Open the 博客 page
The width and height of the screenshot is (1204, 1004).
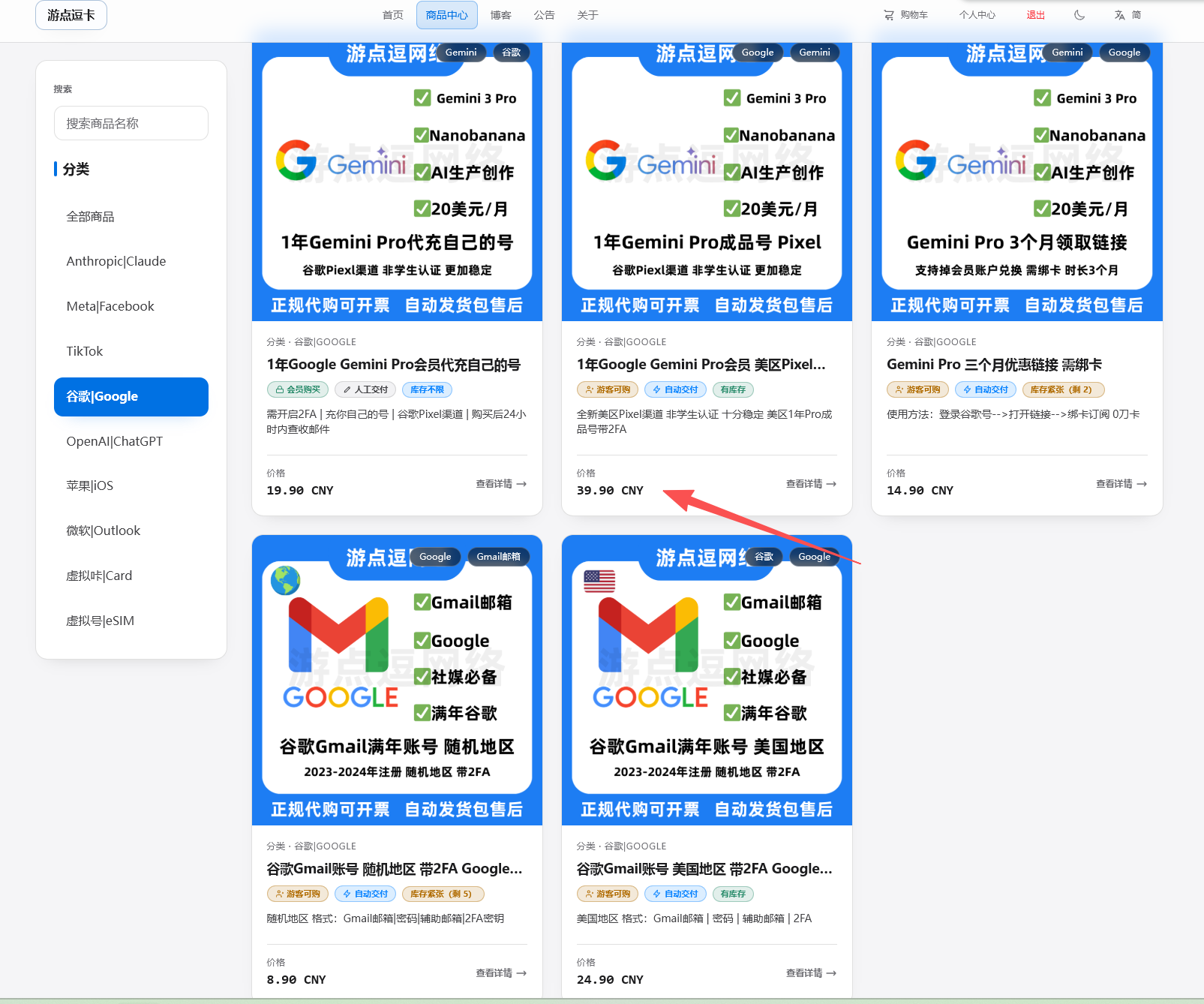[x=500, y=15]
